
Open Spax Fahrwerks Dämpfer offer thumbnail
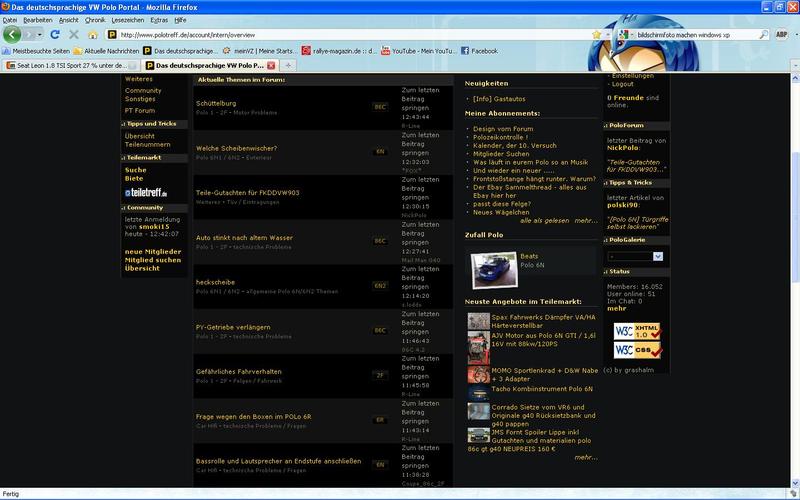point(479,321)
